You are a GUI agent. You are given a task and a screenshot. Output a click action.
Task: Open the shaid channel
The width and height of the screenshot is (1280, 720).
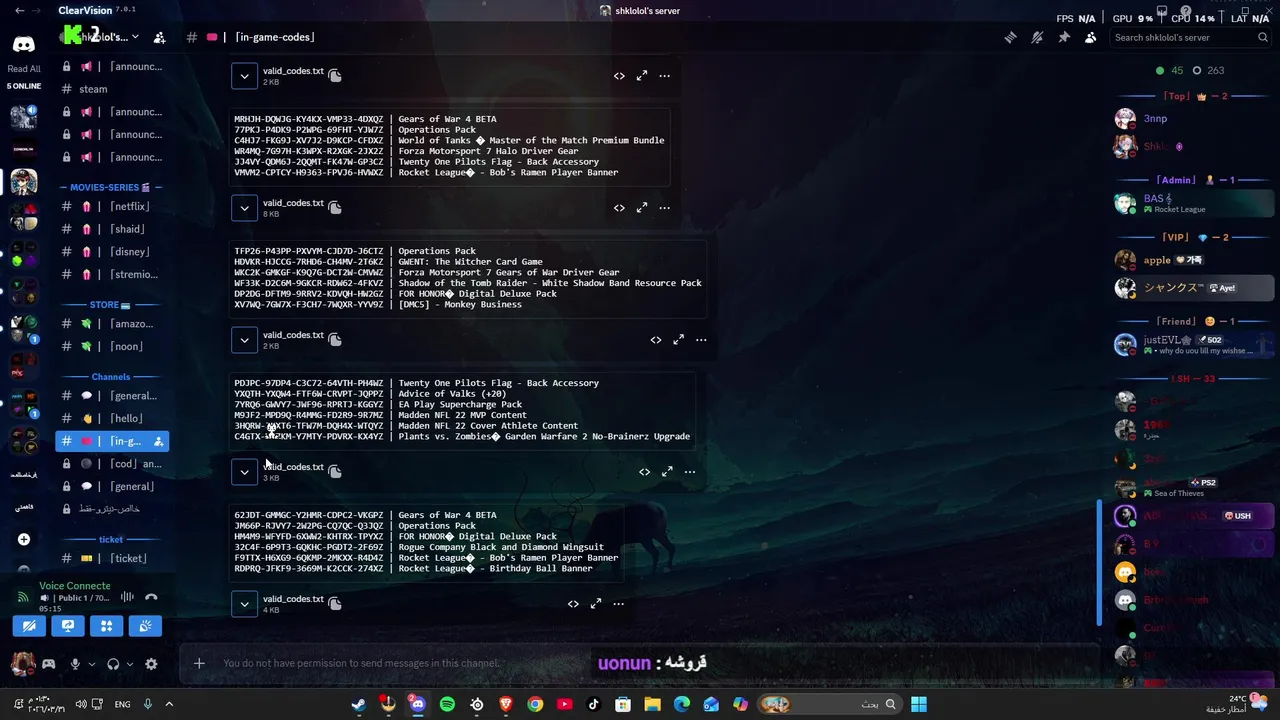[112, 229]
